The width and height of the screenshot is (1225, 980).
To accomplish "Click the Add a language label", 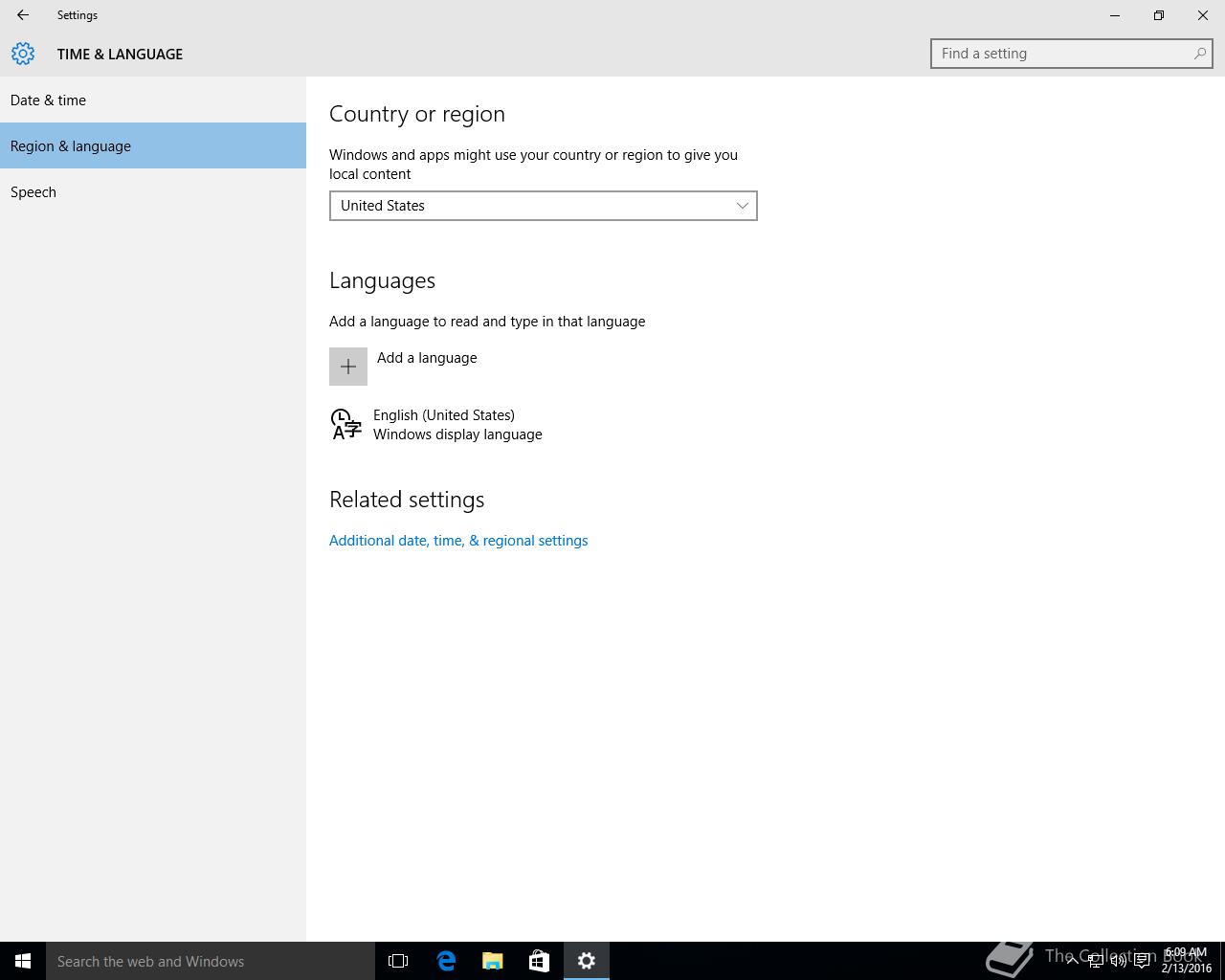I will tap(427, 358).
